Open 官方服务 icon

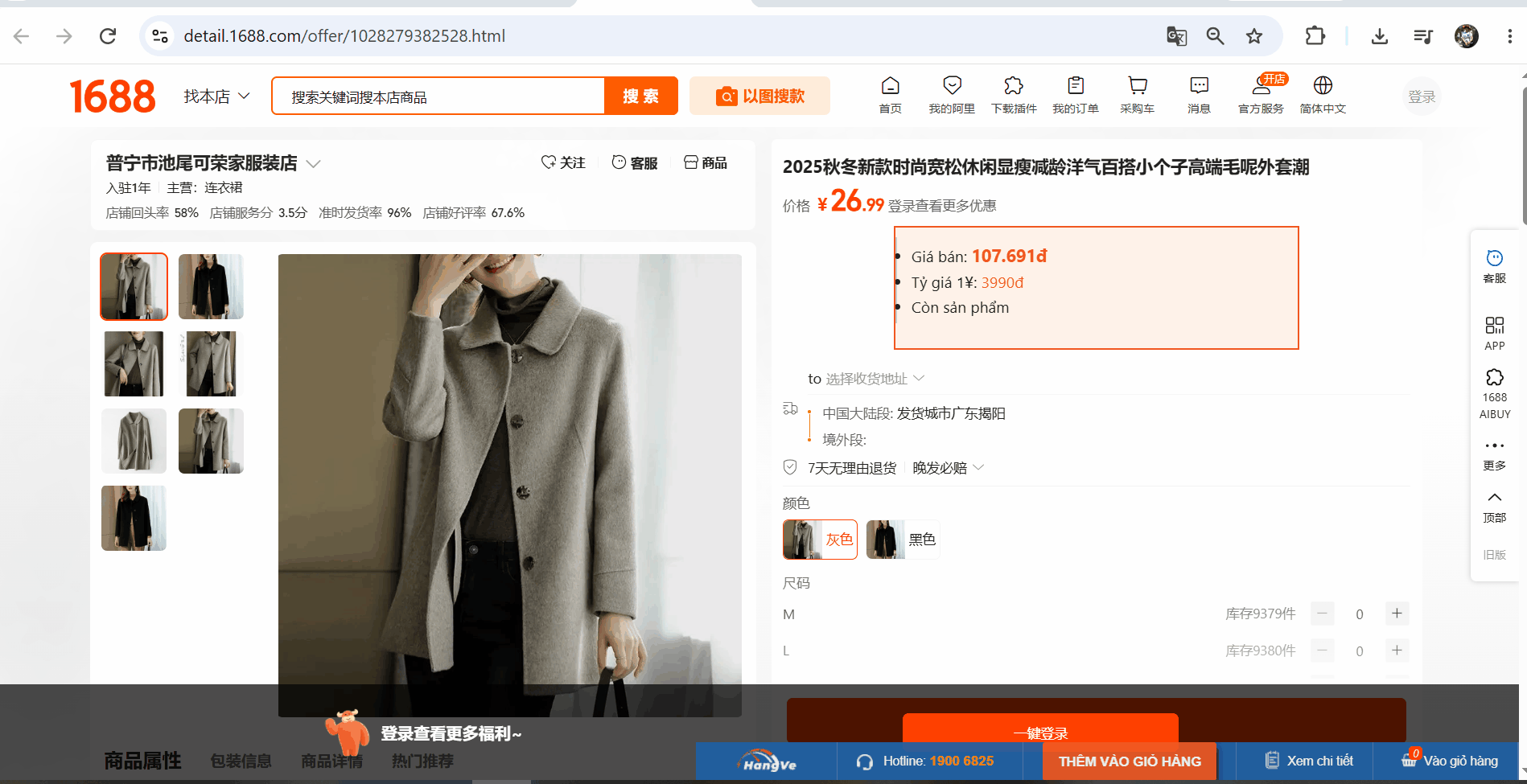click(x=1261, y=96)
